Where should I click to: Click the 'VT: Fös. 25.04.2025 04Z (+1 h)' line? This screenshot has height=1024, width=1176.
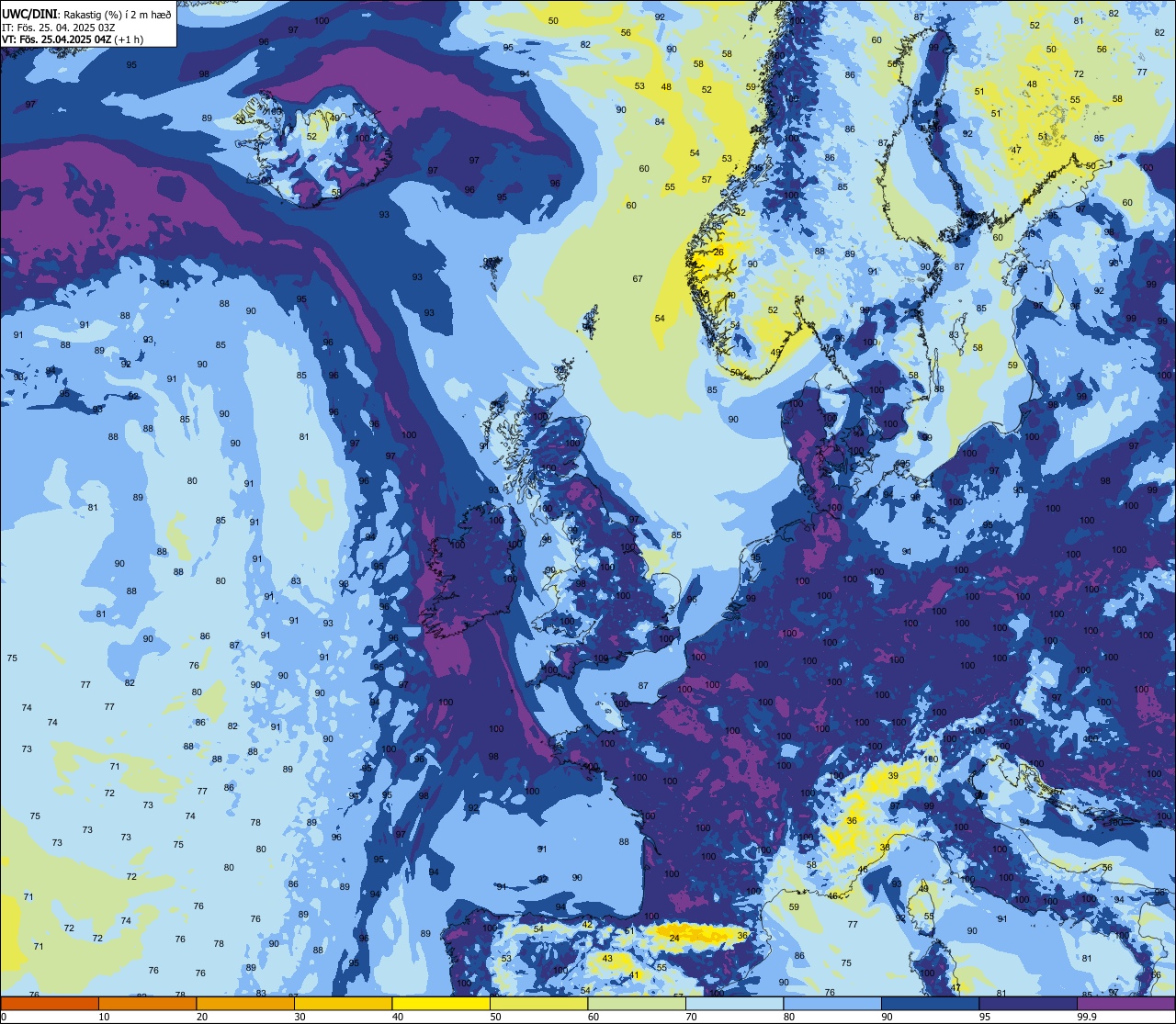click(x=73, y=39)
